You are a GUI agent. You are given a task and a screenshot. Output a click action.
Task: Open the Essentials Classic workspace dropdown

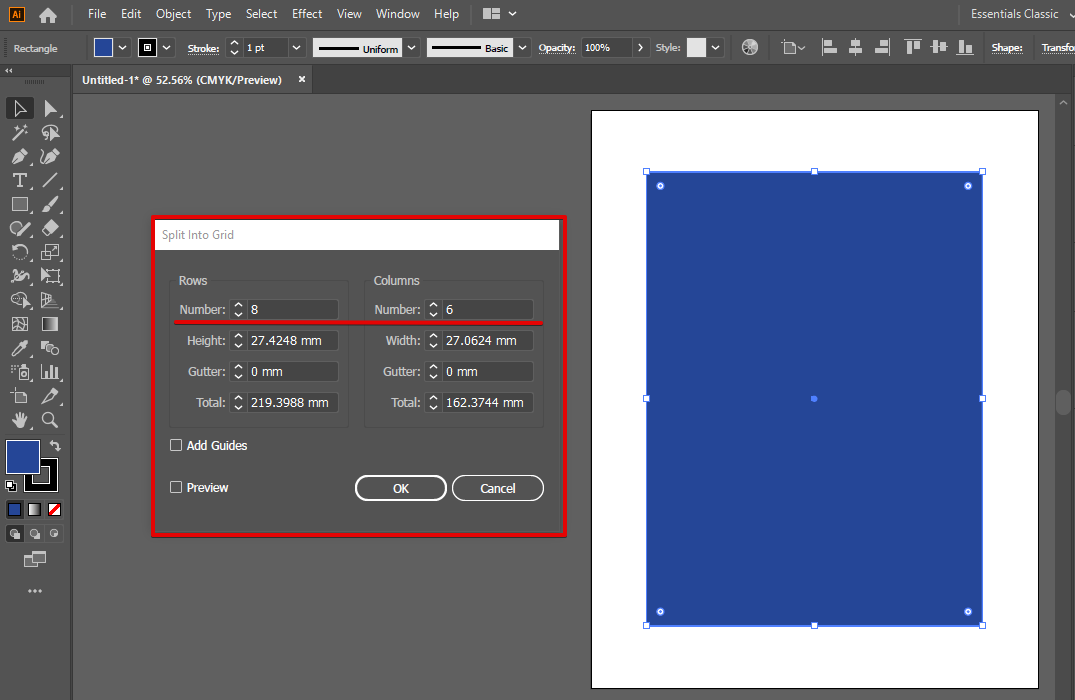pyautogui.click(x=1014, y=14)
